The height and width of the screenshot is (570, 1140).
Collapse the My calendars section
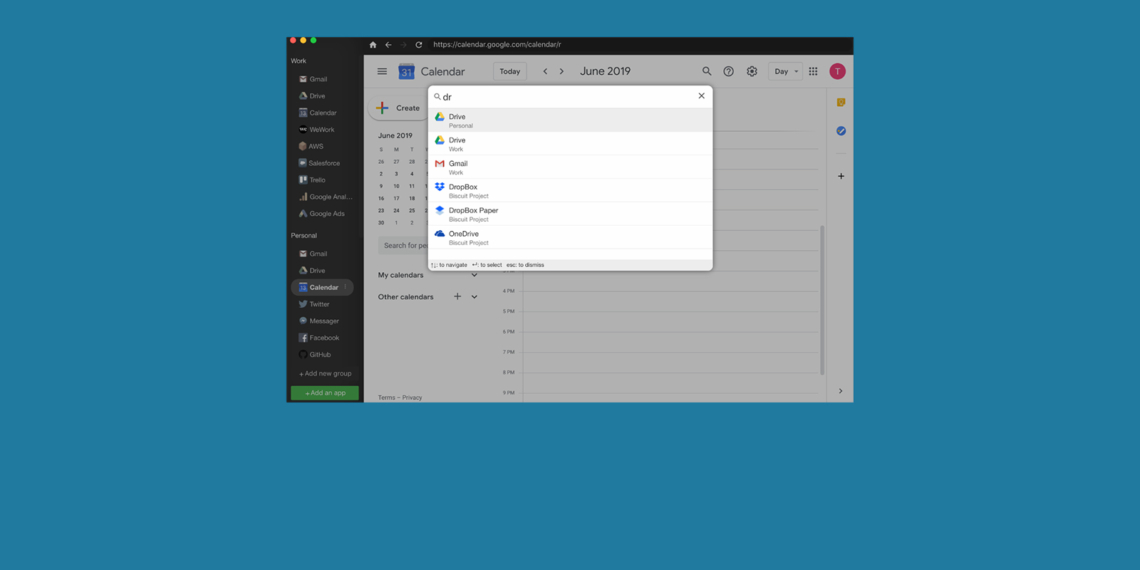(x=474, y=275)
